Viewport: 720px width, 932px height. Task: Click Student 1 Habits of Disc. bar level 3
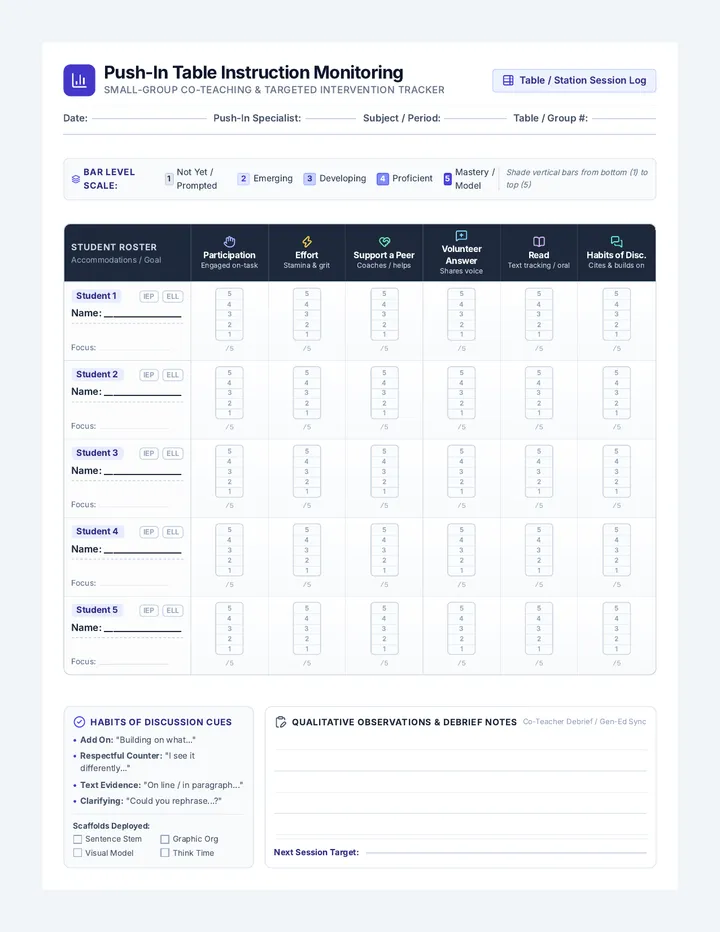pos(617,314)
